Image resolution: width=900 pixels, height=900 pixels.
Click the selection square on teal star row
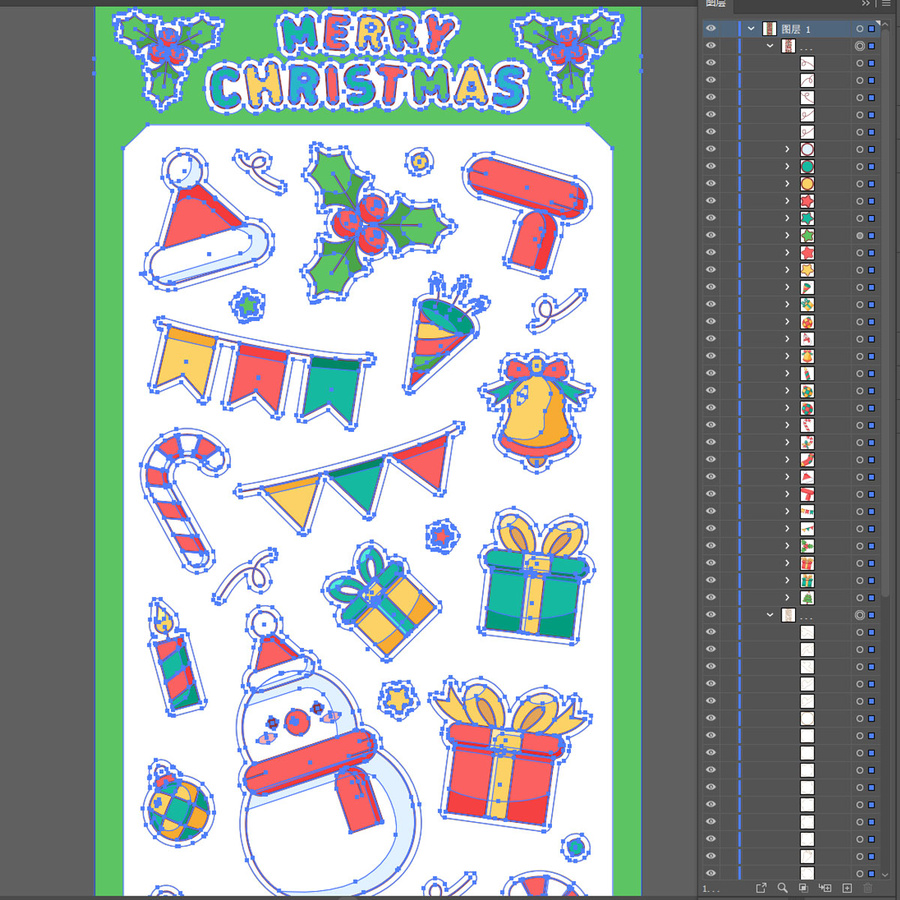(872, 218)
